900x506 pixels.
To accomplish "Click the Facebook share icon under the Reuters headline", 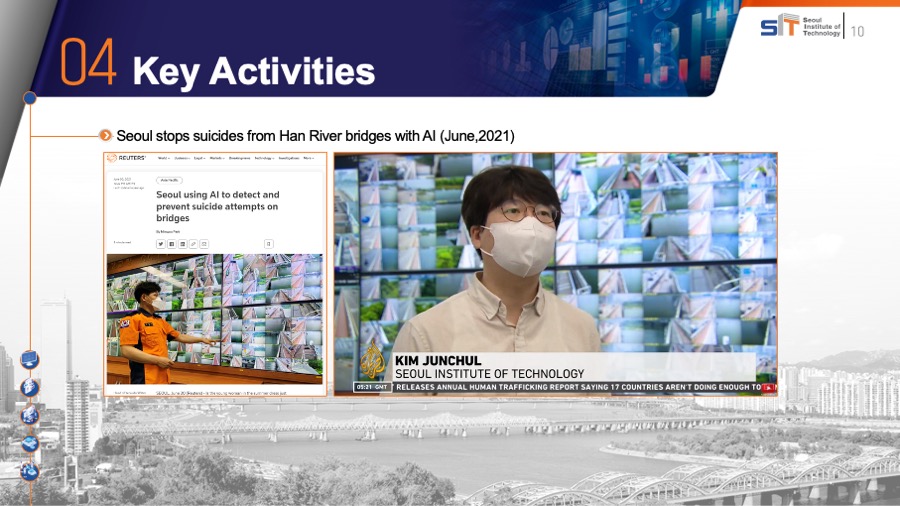I will pos(172,244).
